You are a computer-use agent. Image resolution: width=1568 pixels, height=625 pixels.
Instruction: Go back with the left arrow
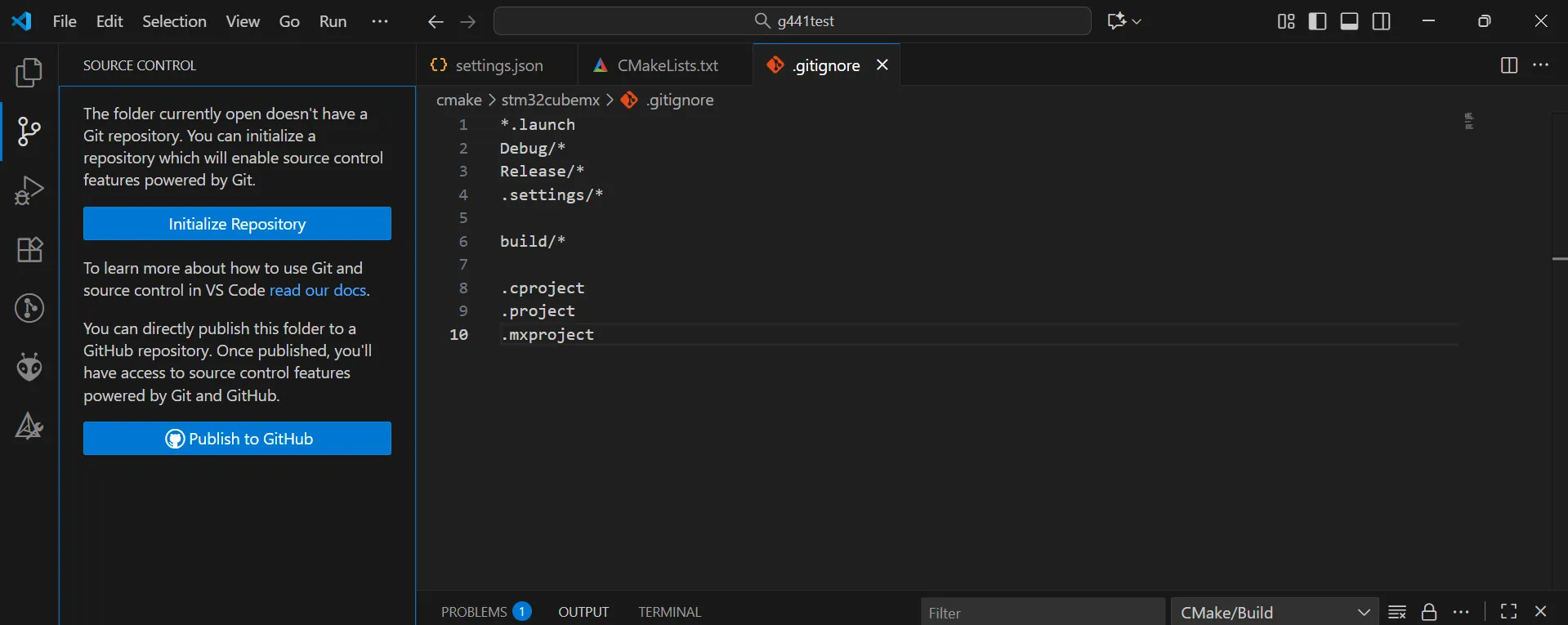[x=436, y=22]
